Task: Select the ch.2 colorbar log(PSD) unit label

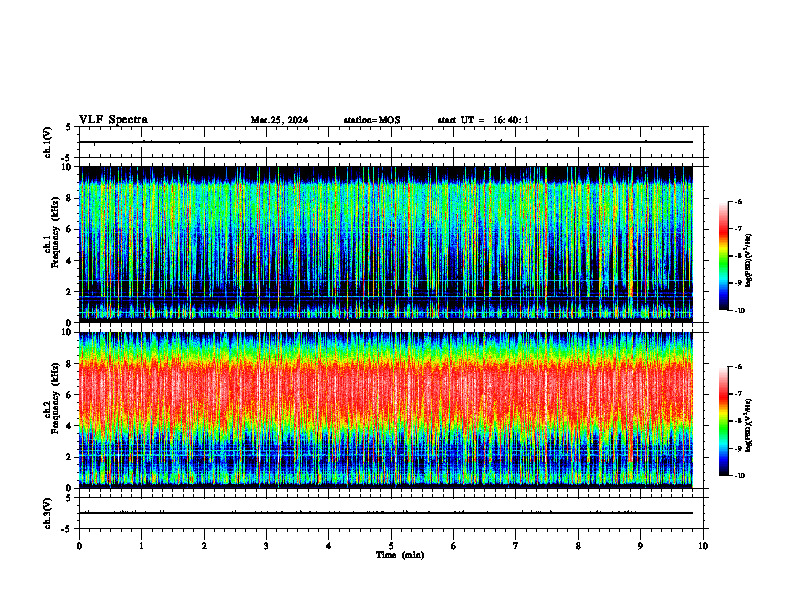Action: click(749, 425)
